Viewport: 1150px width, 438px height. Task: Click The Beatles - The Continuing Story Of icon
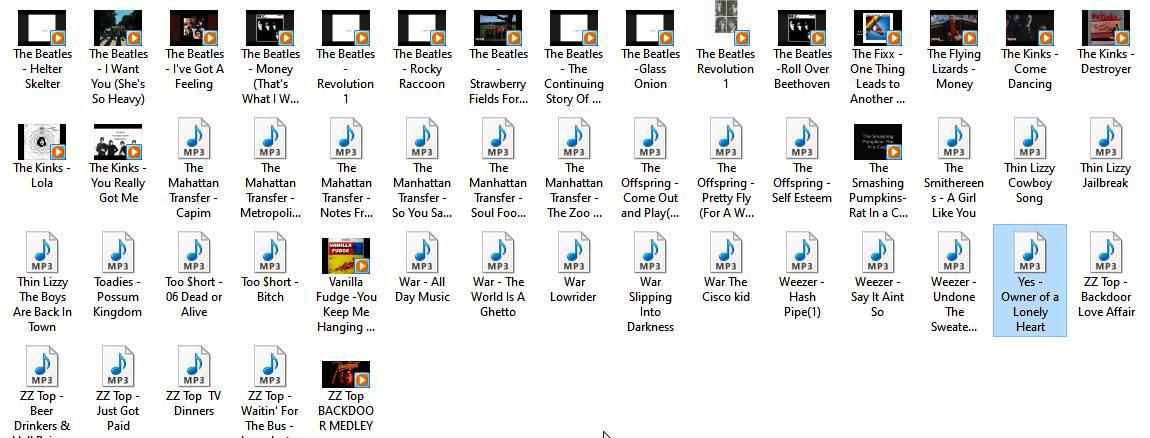click(574, 28)
